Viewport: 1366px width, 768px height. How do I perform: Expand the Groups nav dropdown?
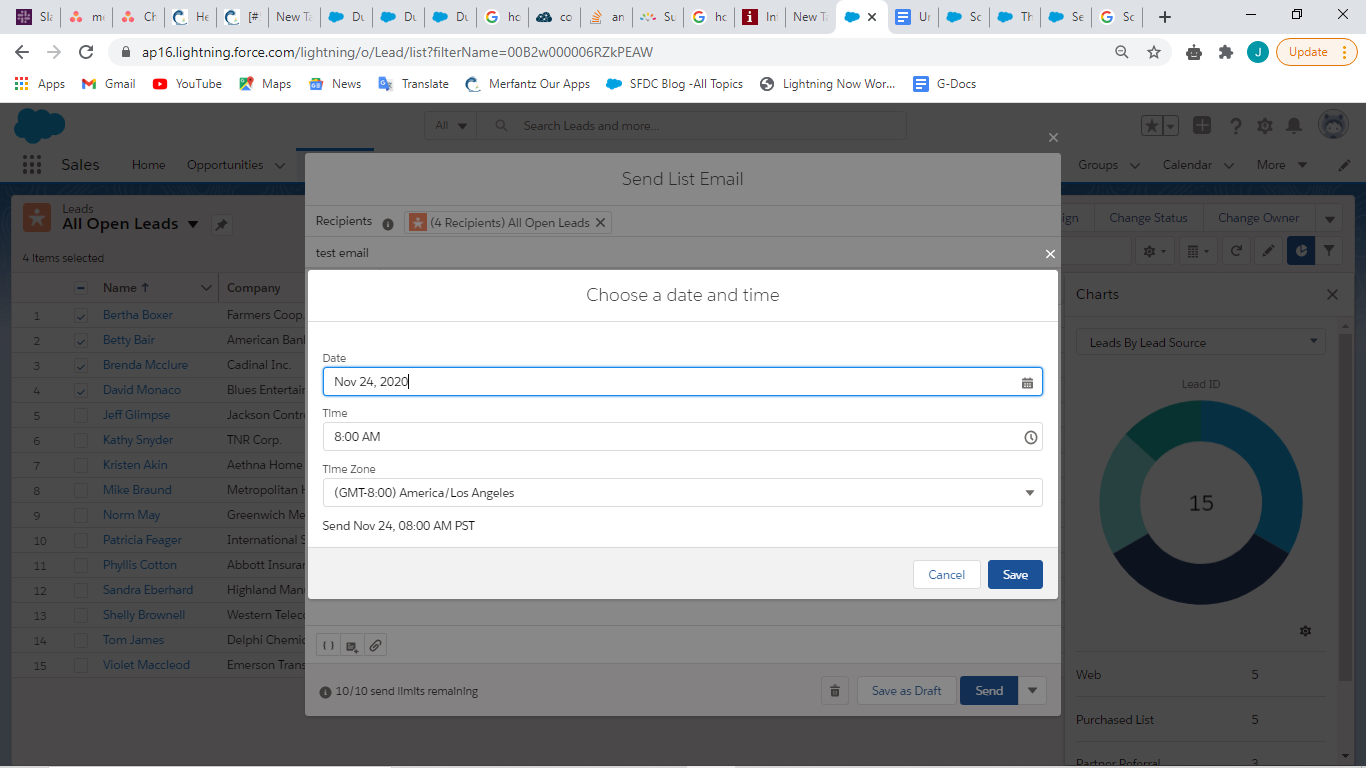click(1135, 166)
